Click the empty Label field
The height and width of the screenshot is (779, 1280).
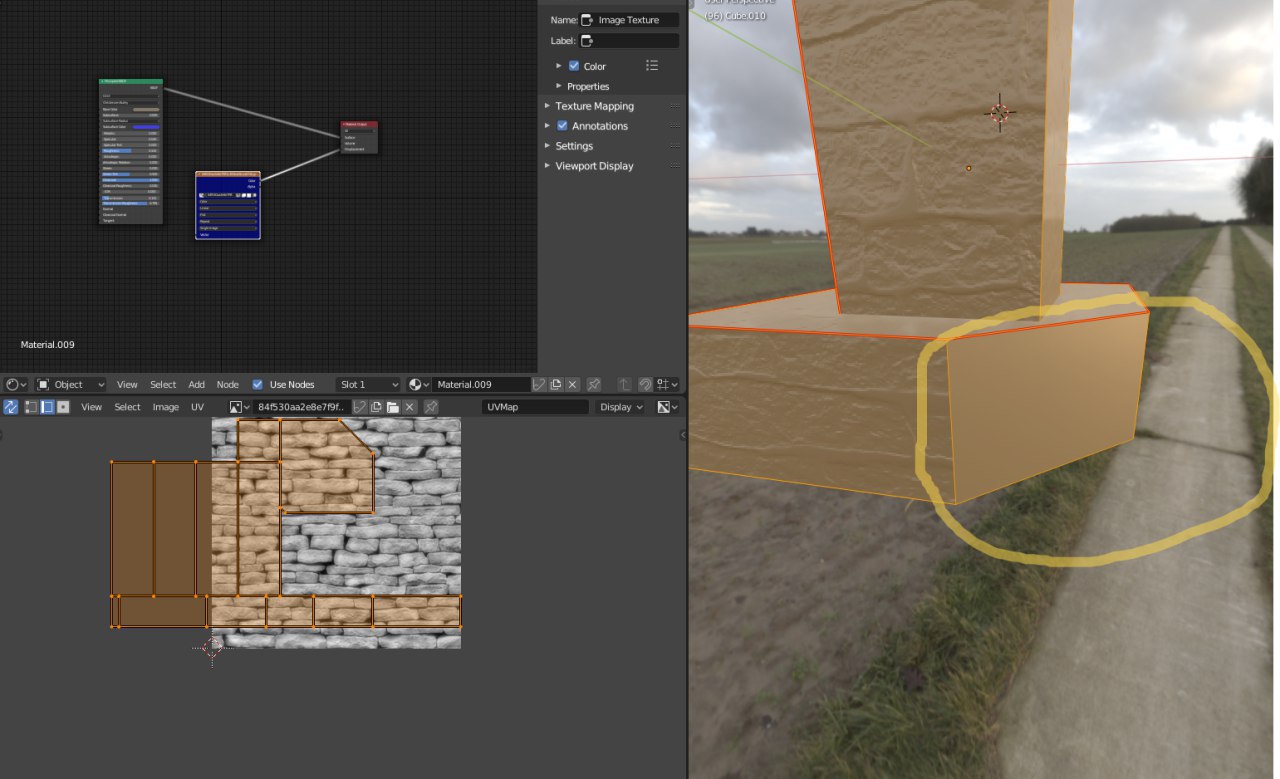629,41
